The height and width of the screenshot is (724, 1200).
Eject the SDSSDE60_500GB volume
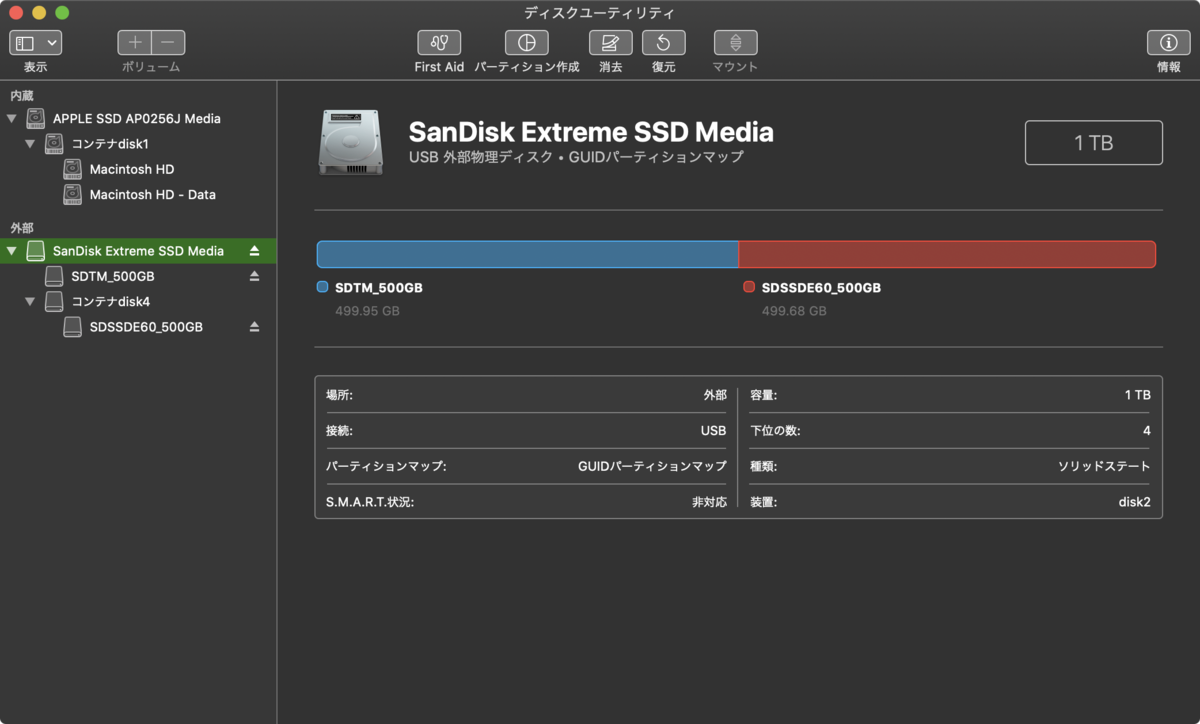coord(254,326)
